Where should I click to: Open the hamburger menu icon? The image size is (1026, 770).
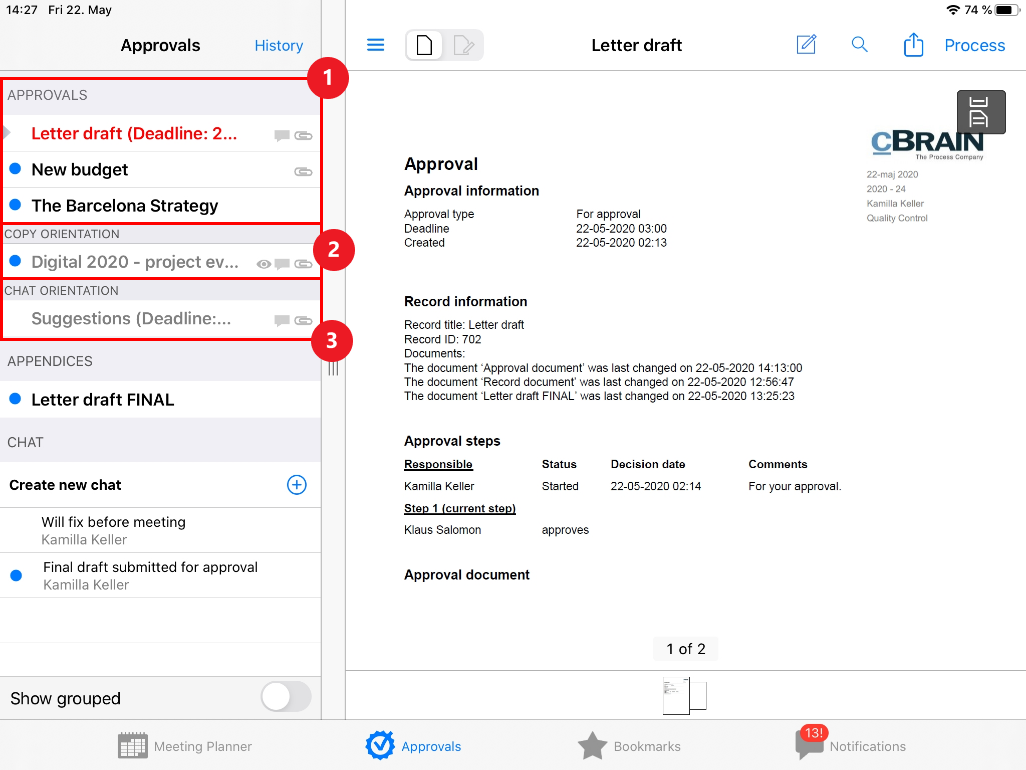pos(376,45)
